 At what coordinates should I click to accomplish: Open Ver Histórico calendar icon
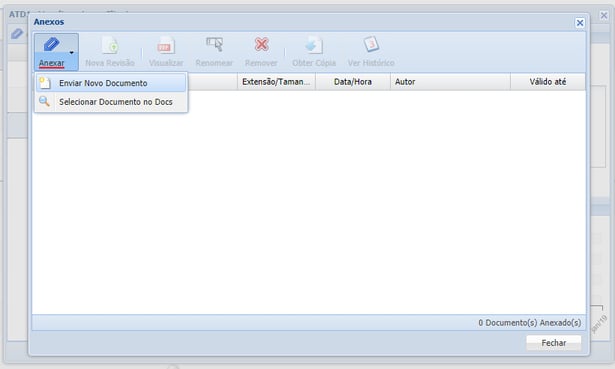click(x=371, y=44)
